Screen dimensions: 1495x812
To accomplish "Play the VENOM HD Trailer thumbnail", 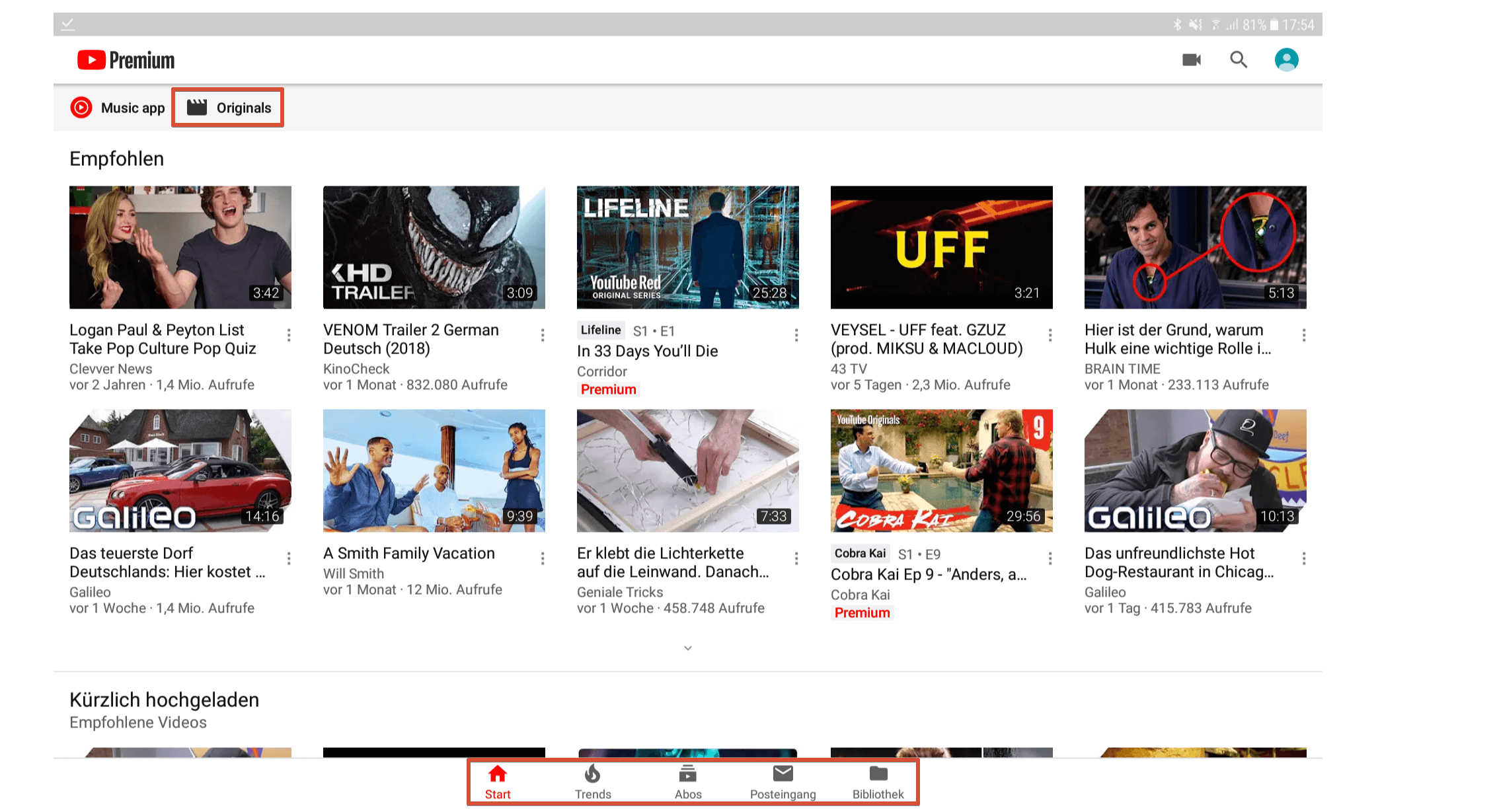I will pos(434,247).
